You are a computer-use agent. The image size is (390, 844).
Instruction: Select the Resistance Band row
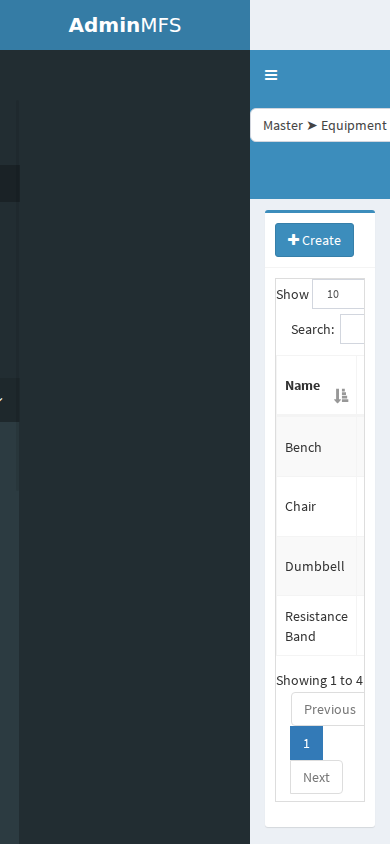[x=320, y=626]
